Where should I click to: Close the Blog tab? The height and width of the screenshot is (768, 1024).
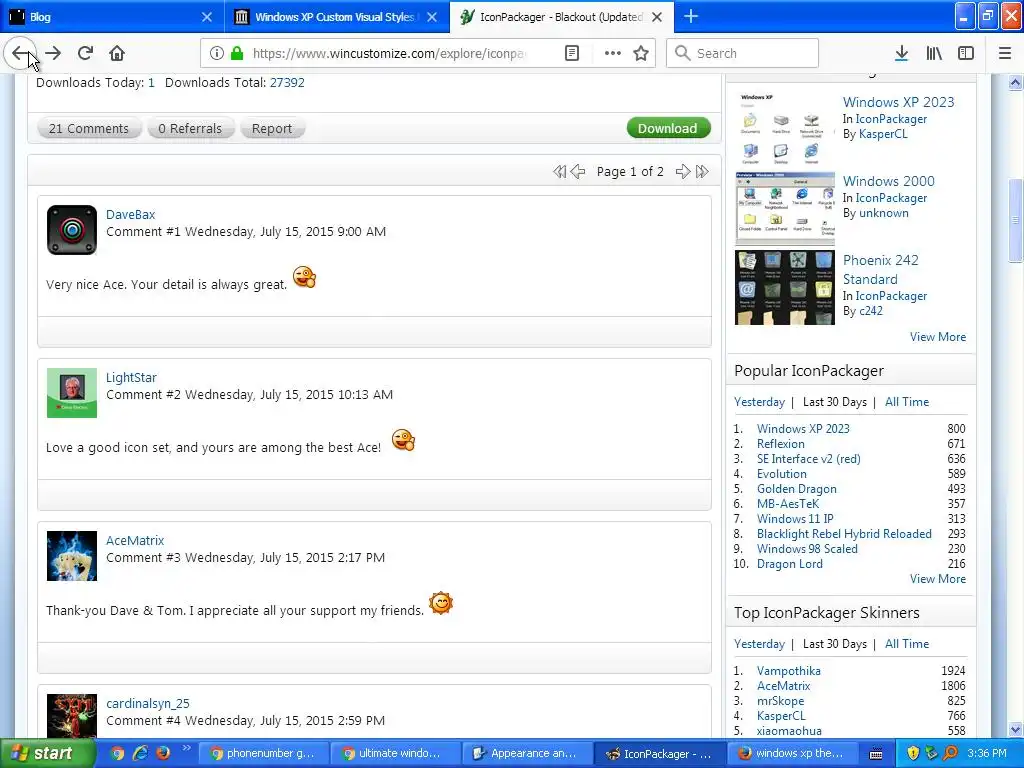click(206, 17)
